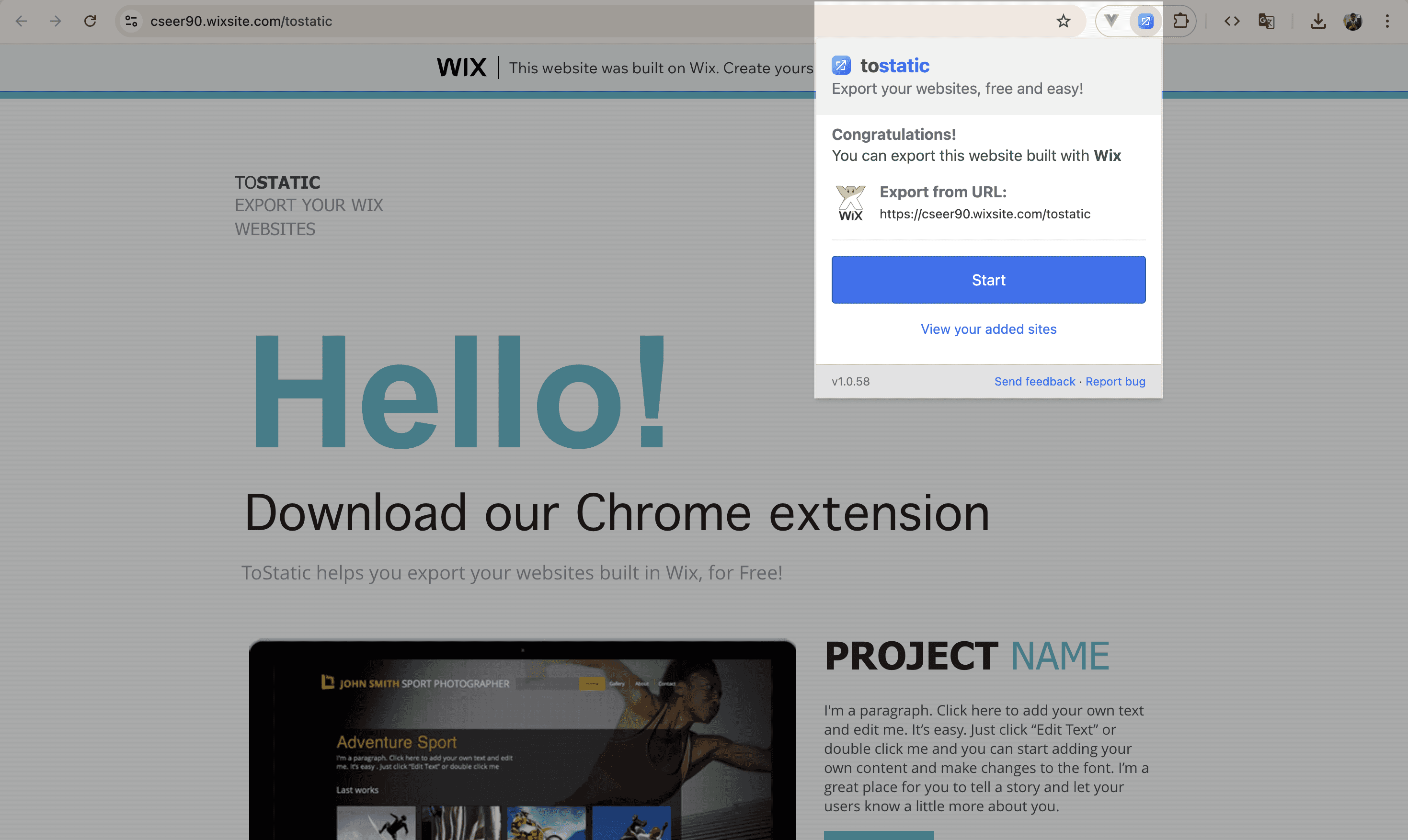Viewport: 1408px width, 840px height.
Task: Click the browser forward arrow
Action: coord(56,21)
